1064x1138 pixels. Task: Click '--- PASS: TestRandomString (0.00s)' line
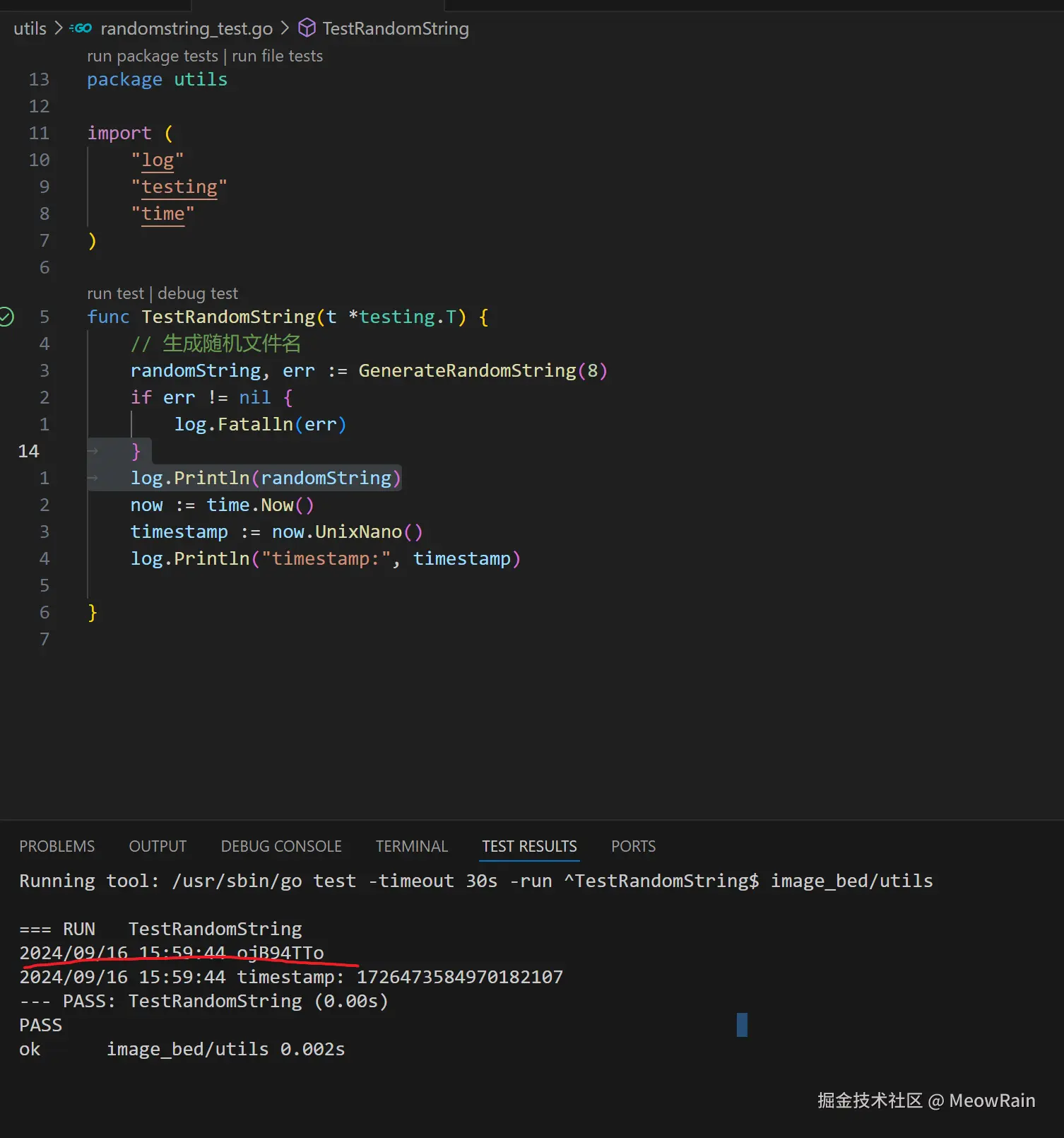click(x=203, y=1001)
